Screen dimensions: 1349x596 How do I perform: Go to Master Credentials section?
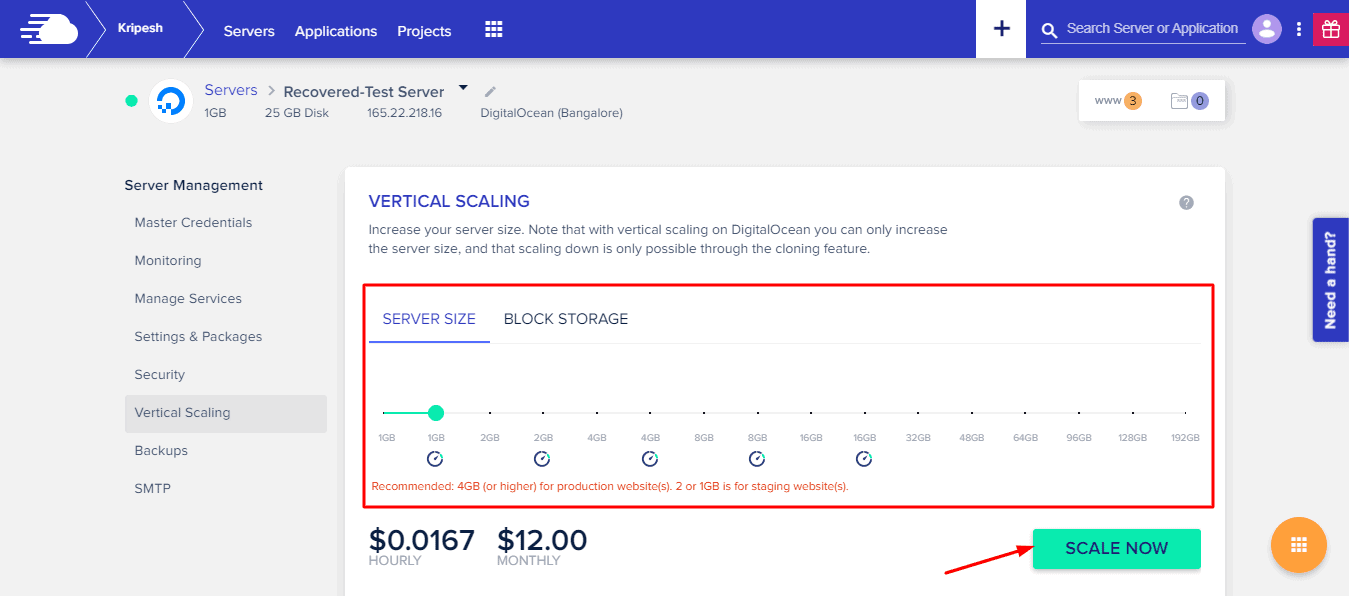[193, 222]
